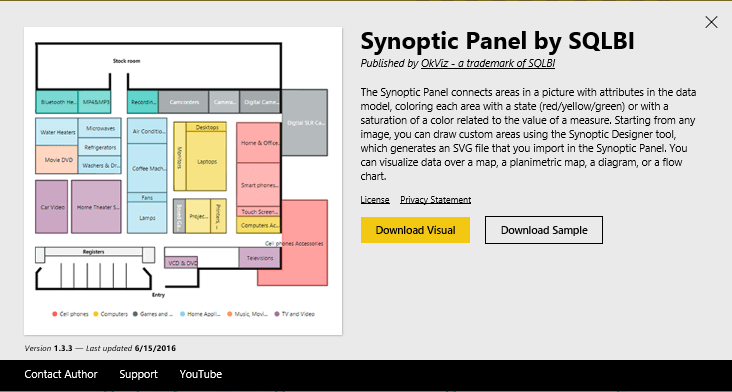Open the YouTube footer link
The height and width of the screenshot is (392, 732).
(201, 374)
